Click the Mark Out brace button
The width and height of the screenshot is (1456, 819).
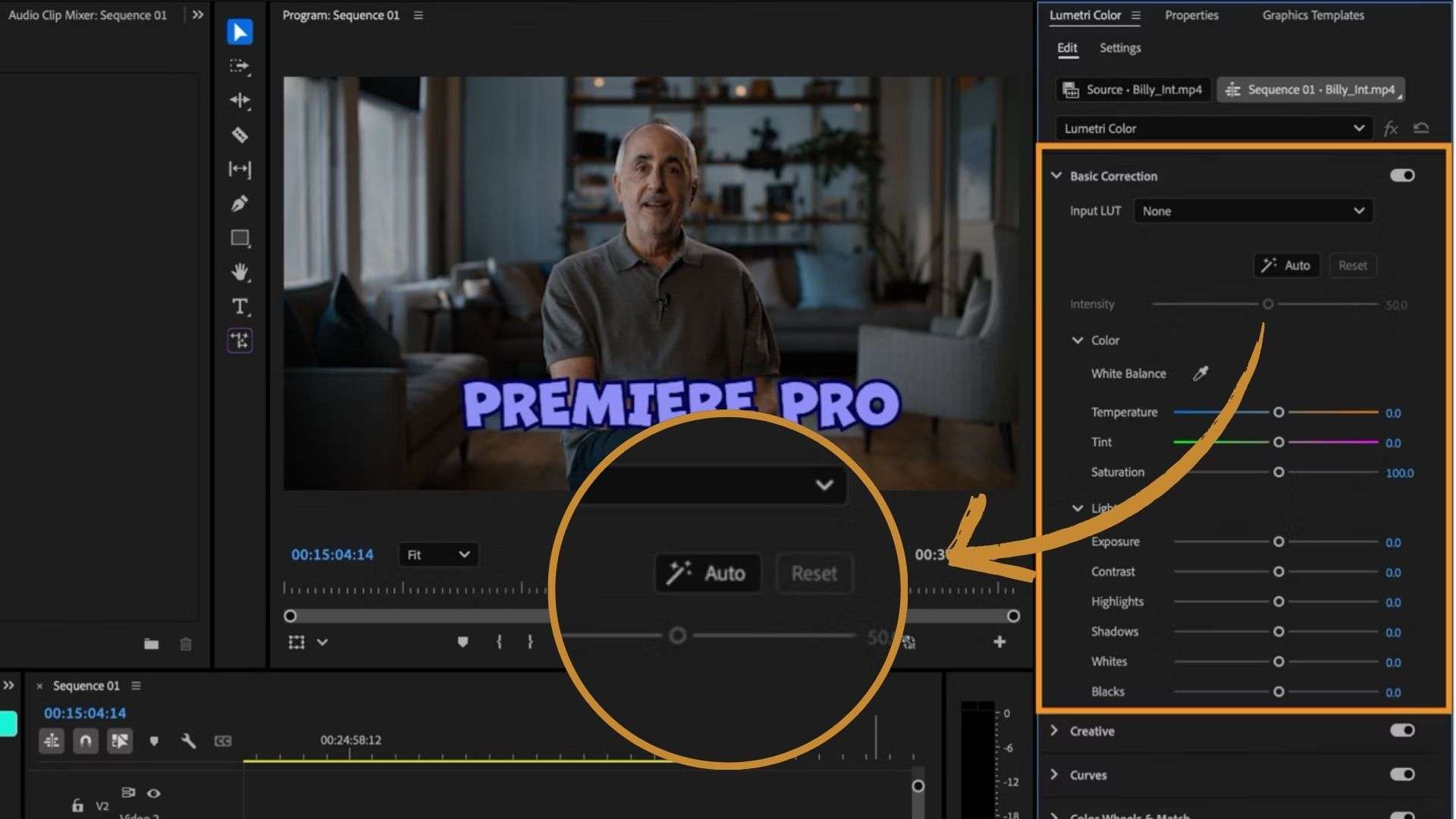click(530, 642)
